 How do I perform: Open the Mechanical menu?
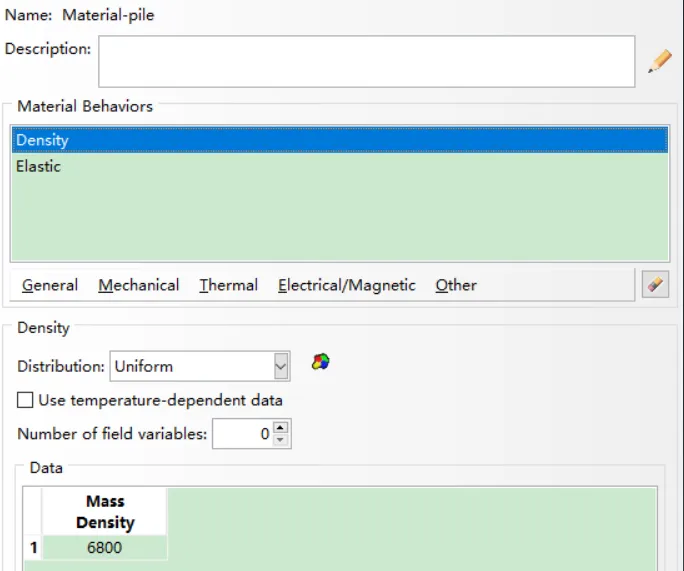(139, 285)
